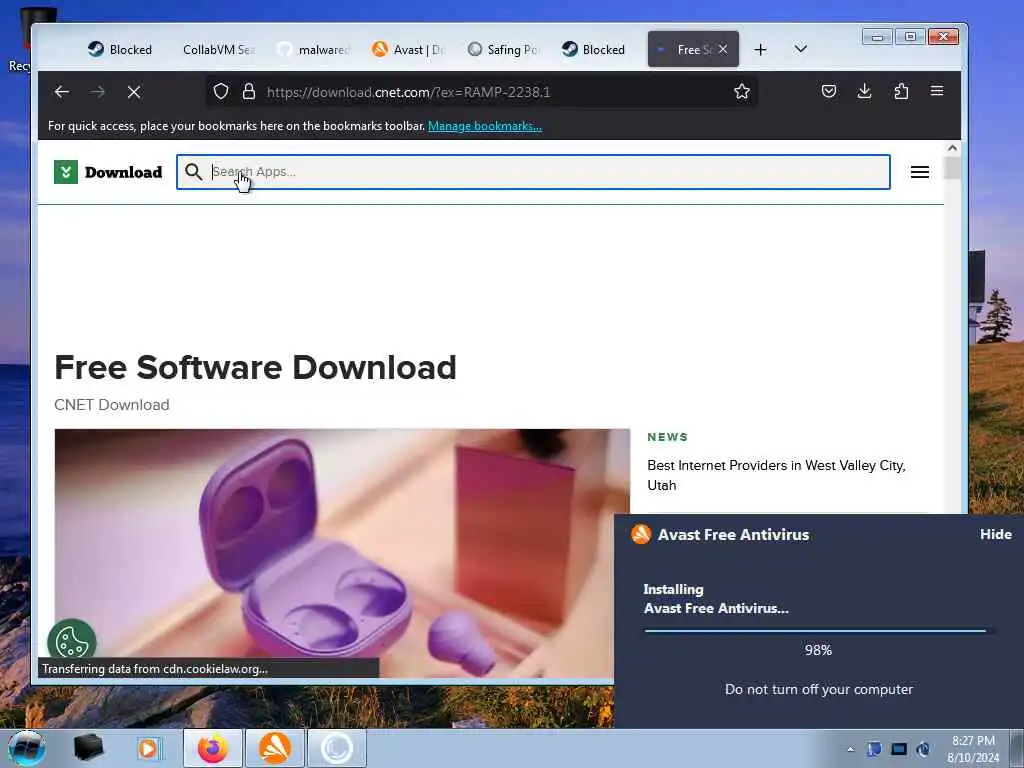List all tabs dropdown arrow
Screen dimensions: 1024x768
coord(801,49)
